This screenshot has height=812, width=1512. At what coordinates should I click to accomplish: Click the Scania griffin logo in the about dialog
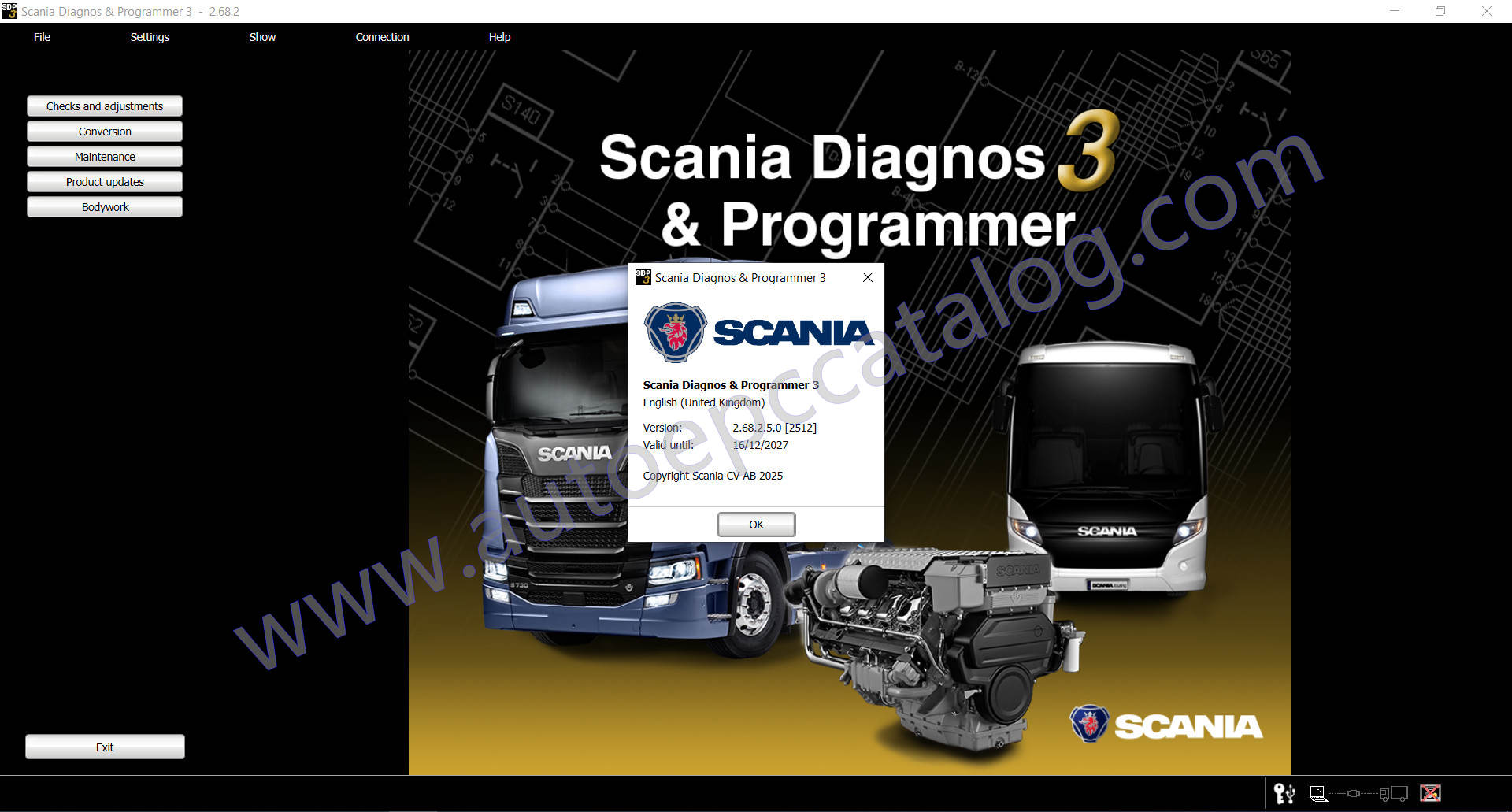674,332
